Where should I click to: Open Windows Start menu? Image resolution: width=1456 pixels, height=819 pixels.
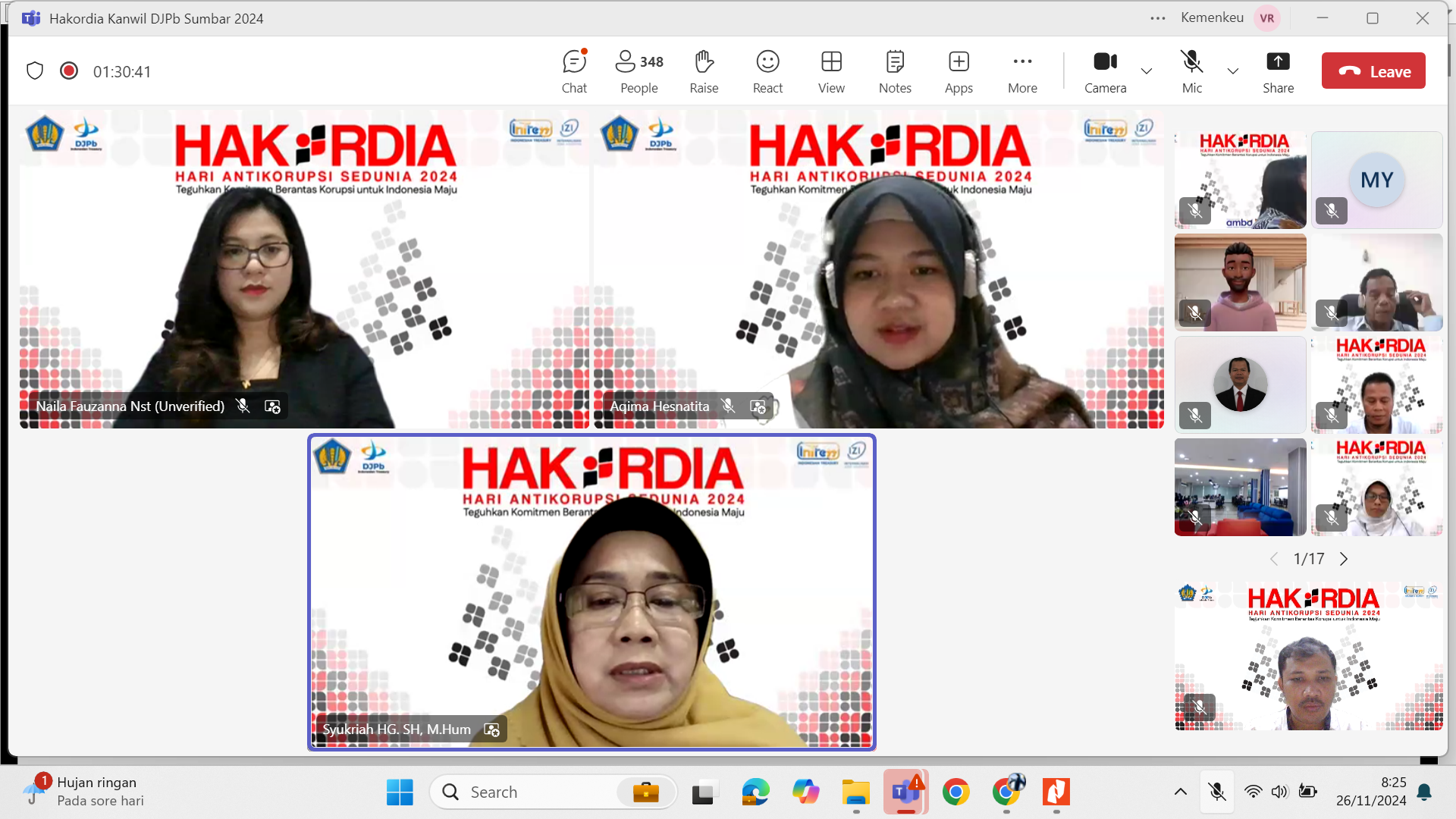400,792
